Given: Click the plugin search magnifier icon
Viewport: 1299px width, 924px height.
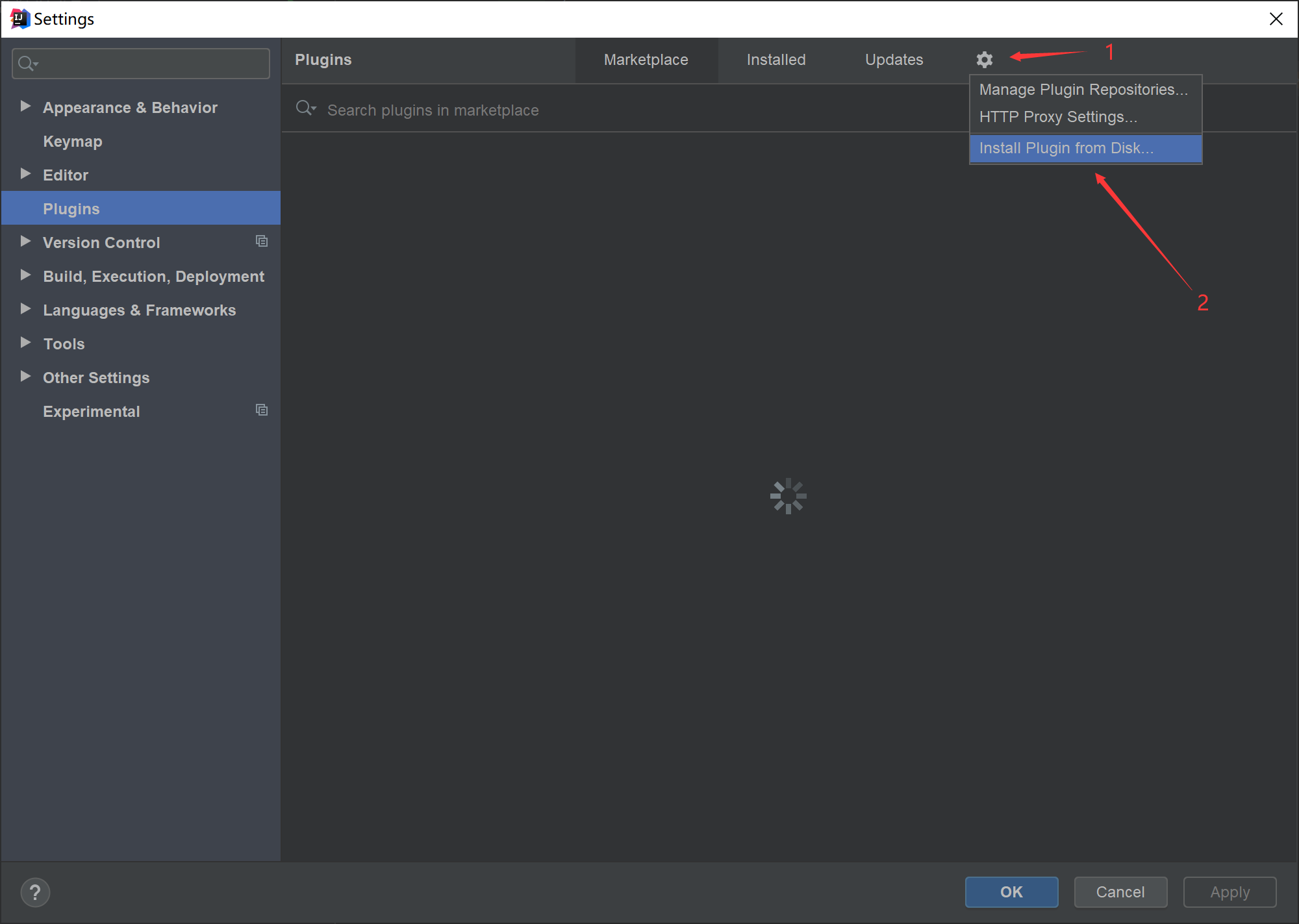Looking at the screenshot, I should tap(305, 108).
